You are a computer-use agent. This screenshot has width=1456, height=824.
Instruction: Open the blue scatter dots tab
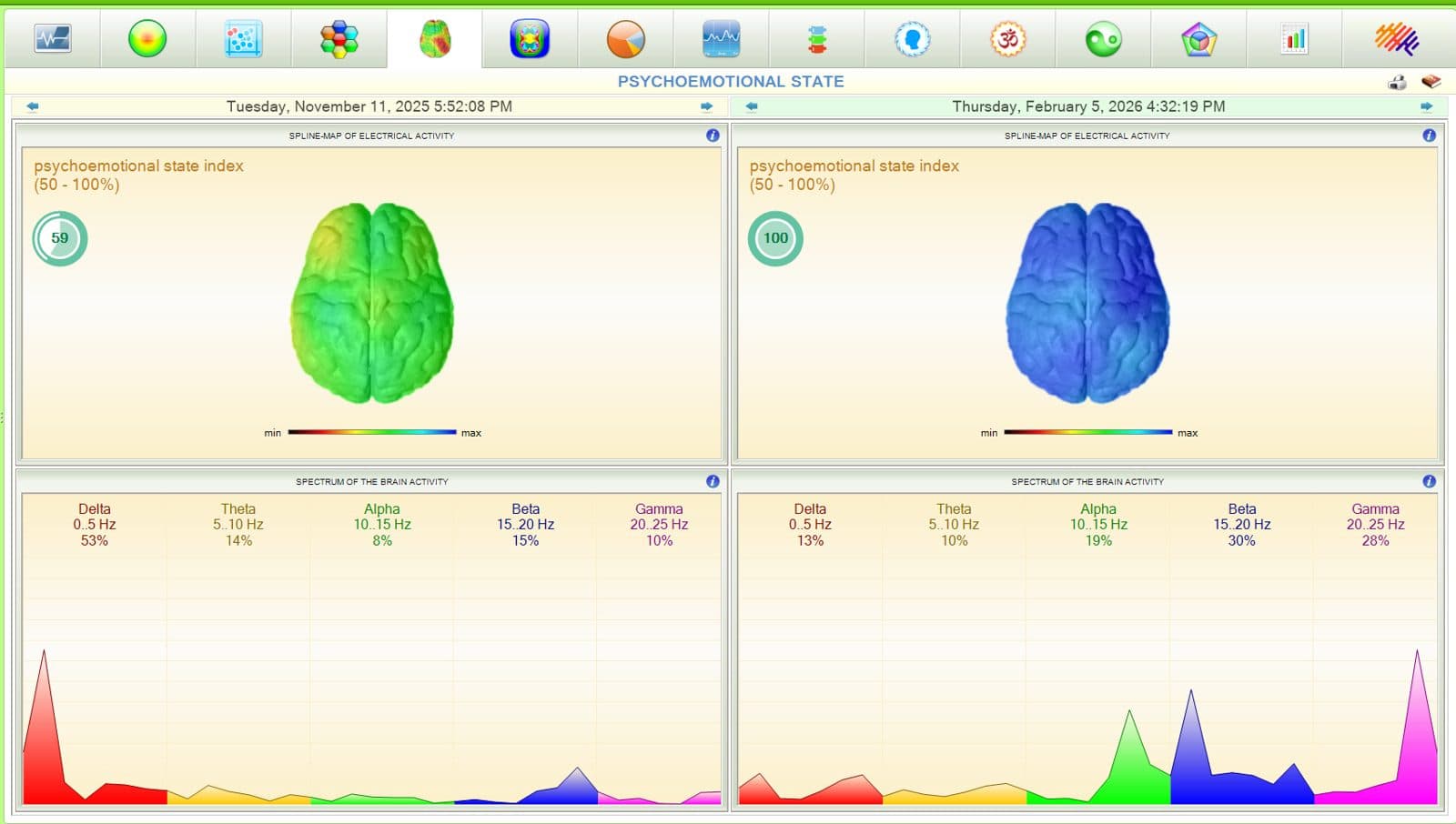(243, 39)
